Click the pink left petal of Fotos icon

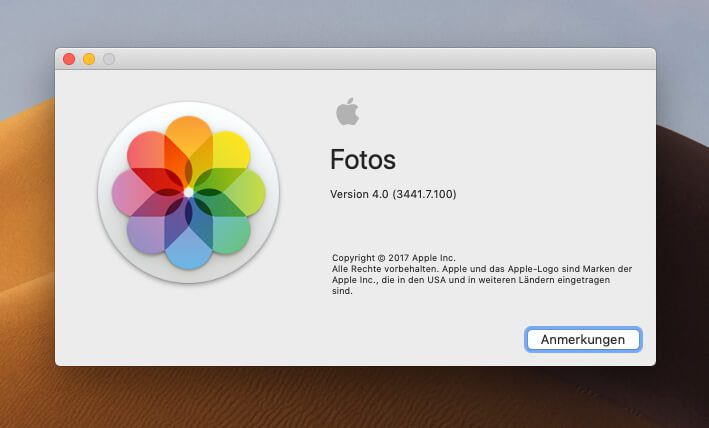tap(133, 191)
